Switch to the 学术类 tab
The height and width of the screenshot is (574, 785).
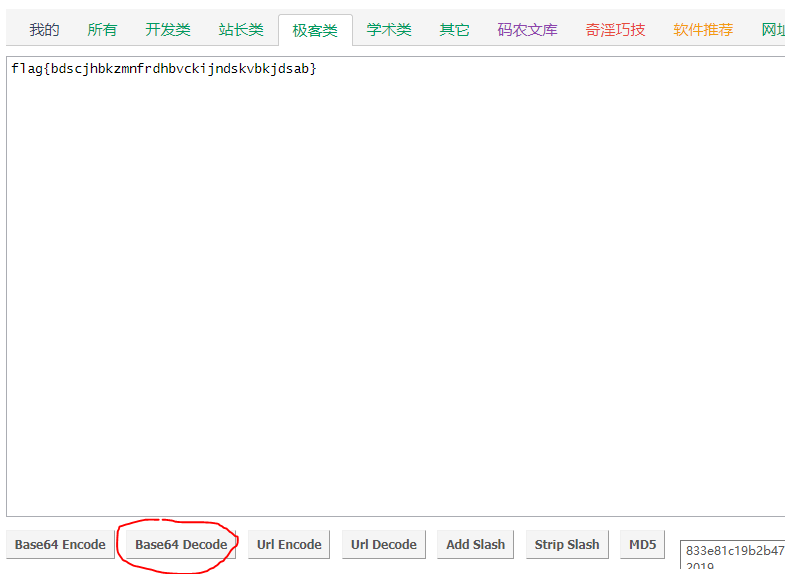click(388, 30)
